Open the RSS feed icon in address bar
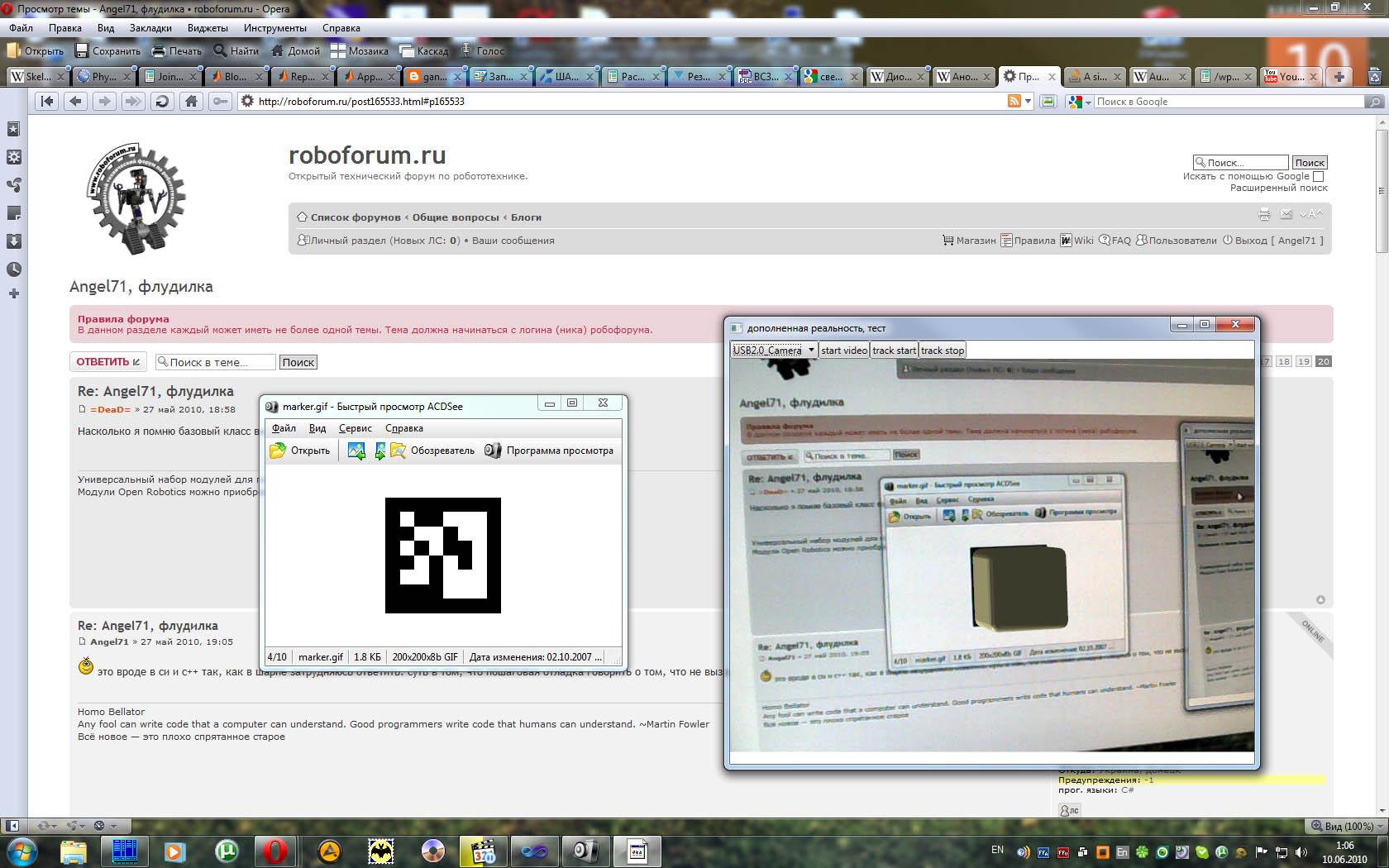The image size is (1389, 868). [1014, 101]
